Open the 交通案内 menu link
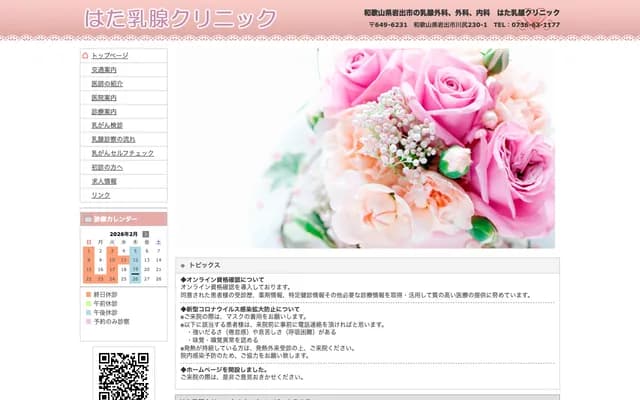Screen dimensions: 640x400 point(104,70)
